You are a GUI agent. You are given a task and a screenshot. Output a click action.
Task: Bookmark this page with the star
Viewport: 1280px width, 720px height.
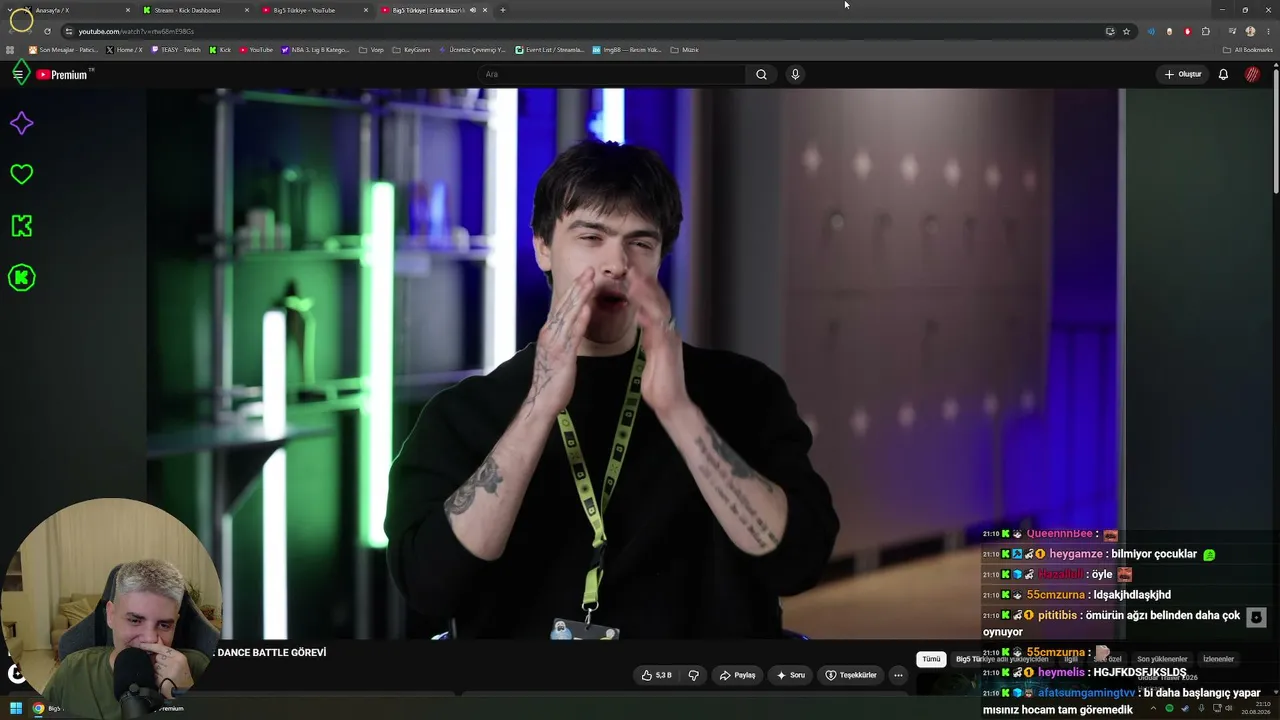pos(1126,31)
